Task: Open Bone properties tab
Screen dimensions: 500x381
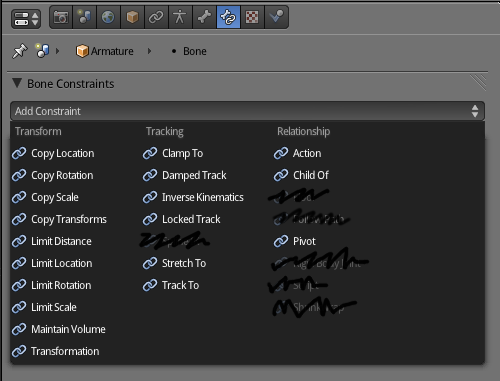Action: click(204, 17)
